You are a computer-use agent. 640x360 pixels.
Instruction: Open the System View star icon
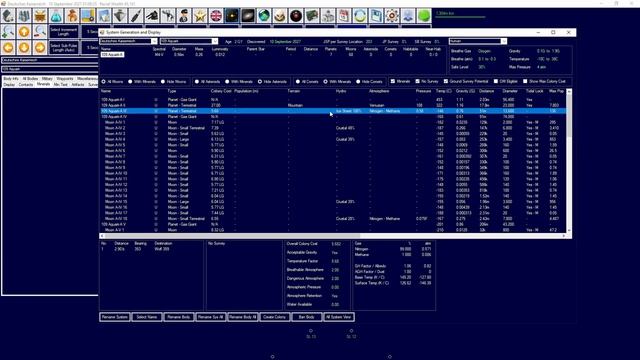tap(232, 16)
